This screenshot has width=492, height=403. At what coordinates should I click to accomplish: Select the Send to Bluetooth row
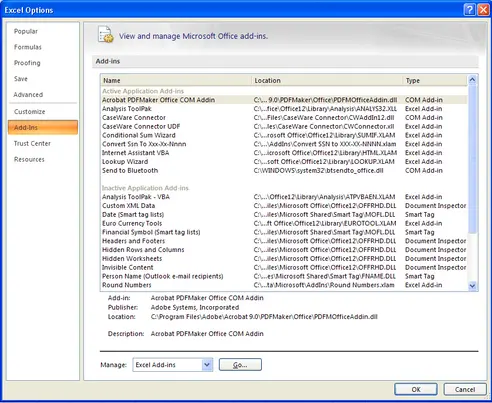[284, 170]
